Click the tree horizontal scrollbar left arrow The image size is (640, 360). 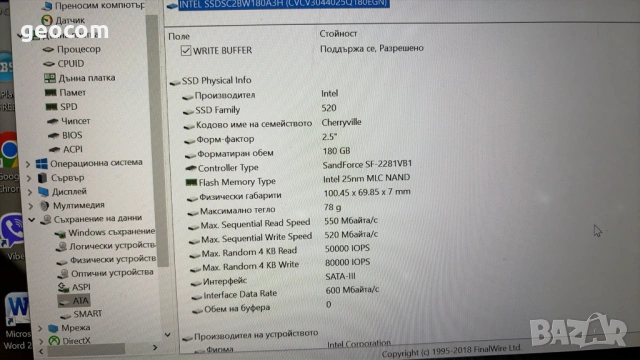pyautogui.click(x=41, y=351)
